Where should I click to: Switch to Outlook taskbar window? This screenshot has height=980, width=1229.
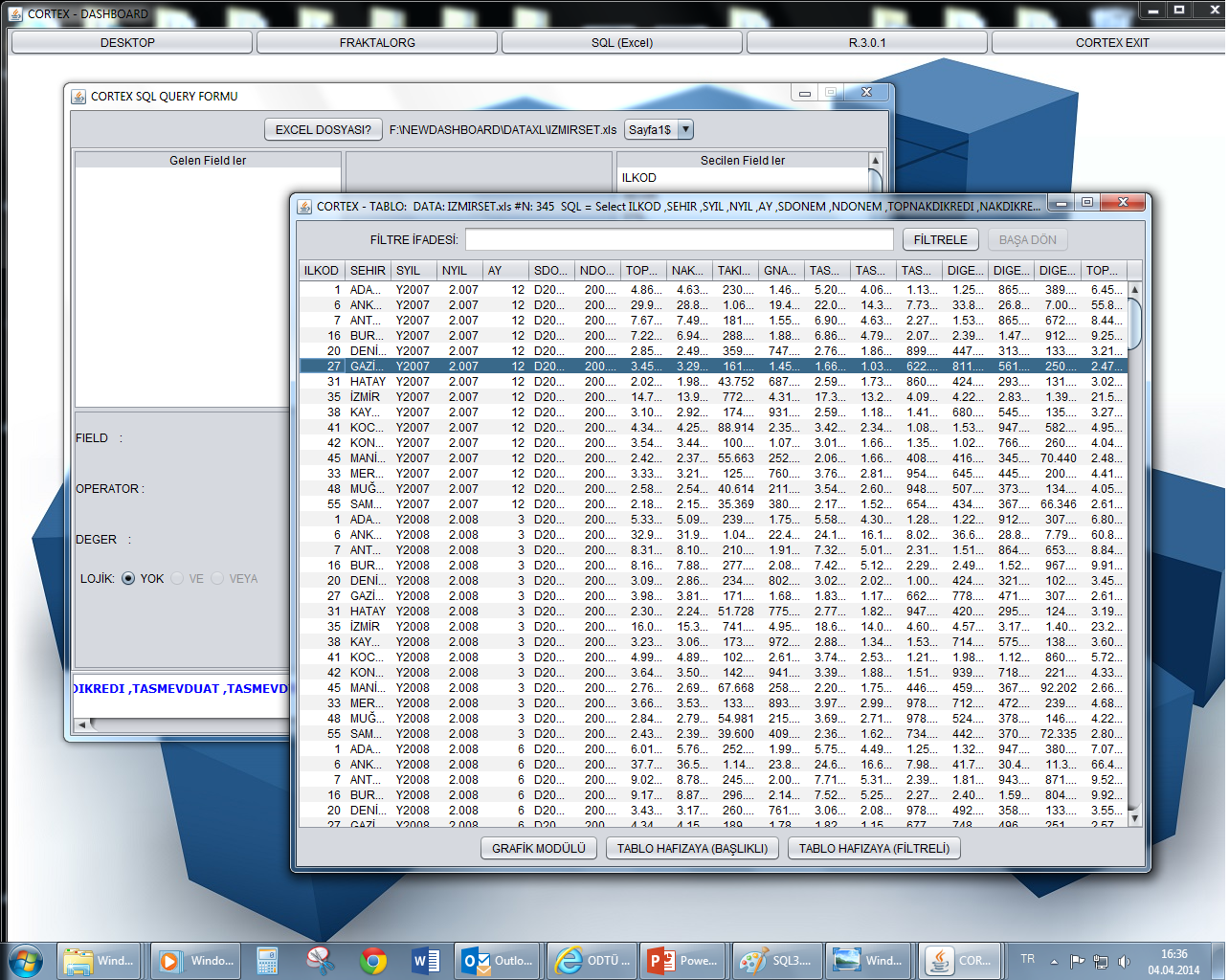tap(497, 961)
